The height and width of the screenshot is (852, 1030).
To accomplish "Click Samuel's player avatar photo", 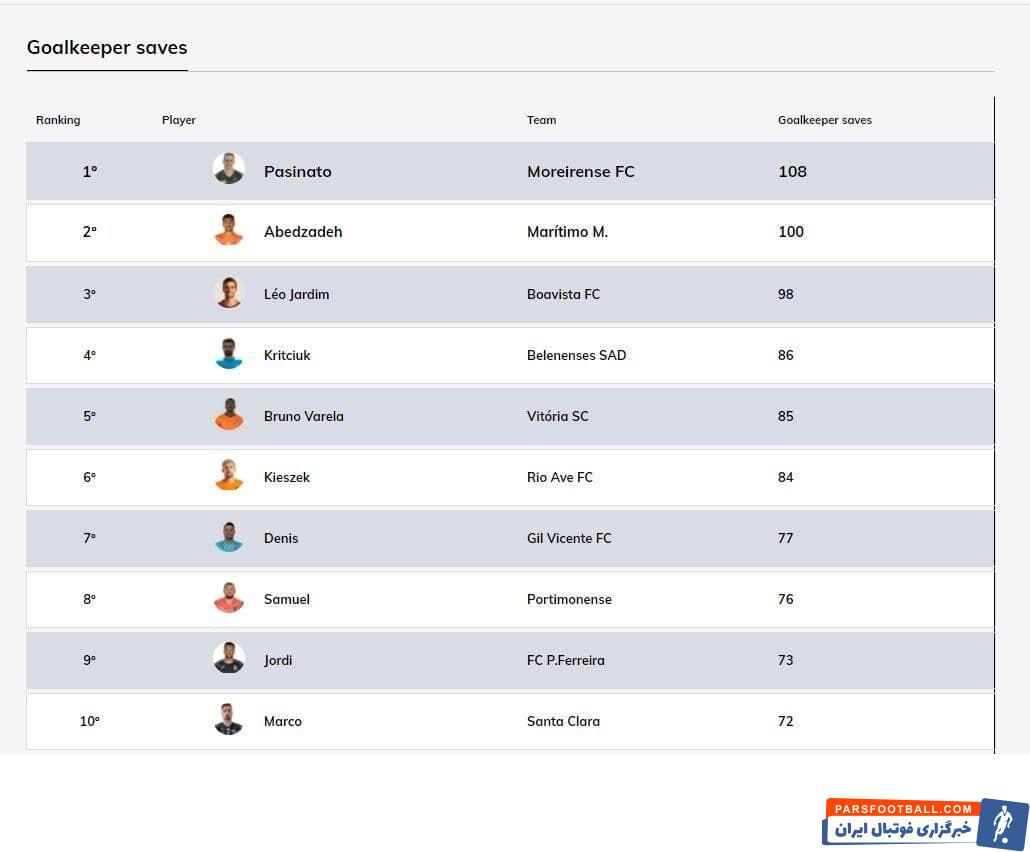I will point(229,598).
